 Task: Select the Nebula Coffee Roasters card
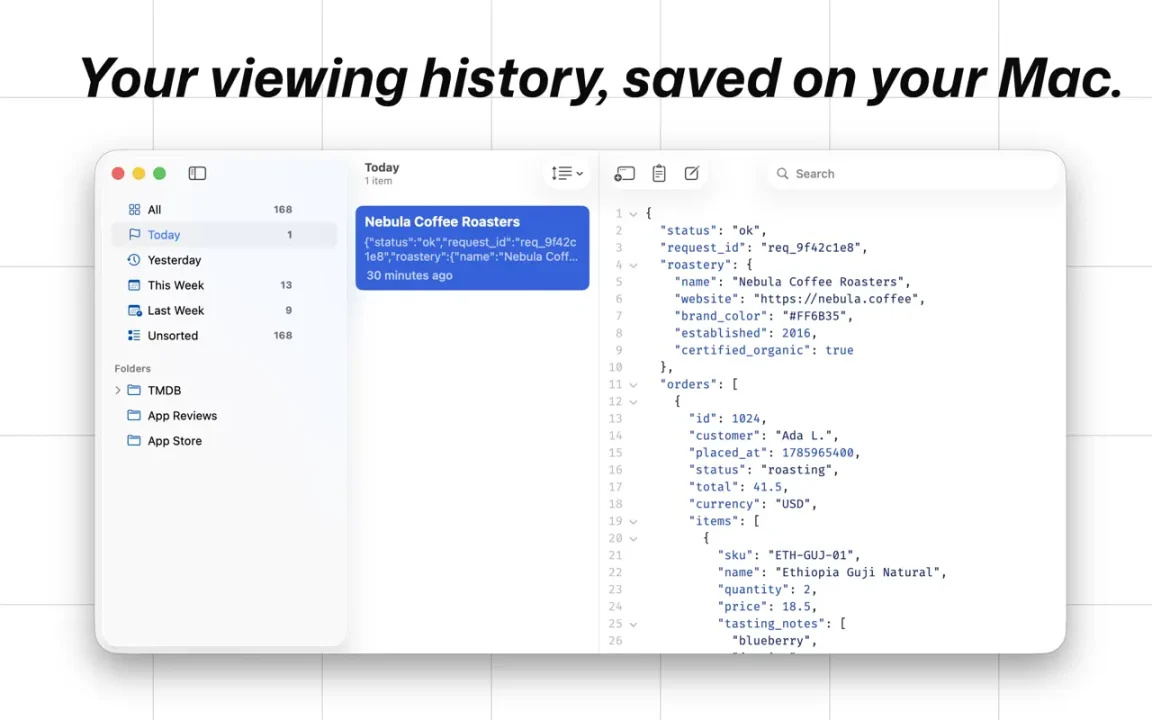point(472,248)
